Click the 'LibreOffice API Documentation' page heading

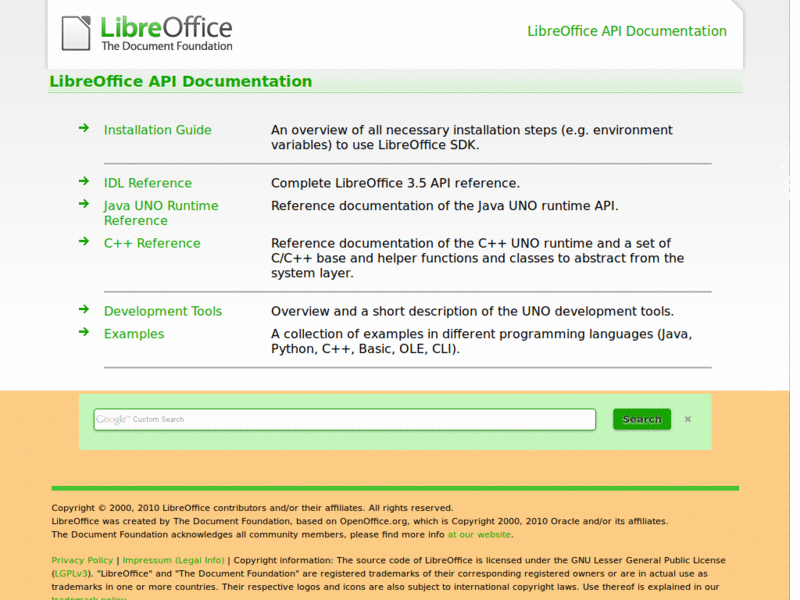pos(181,82)
